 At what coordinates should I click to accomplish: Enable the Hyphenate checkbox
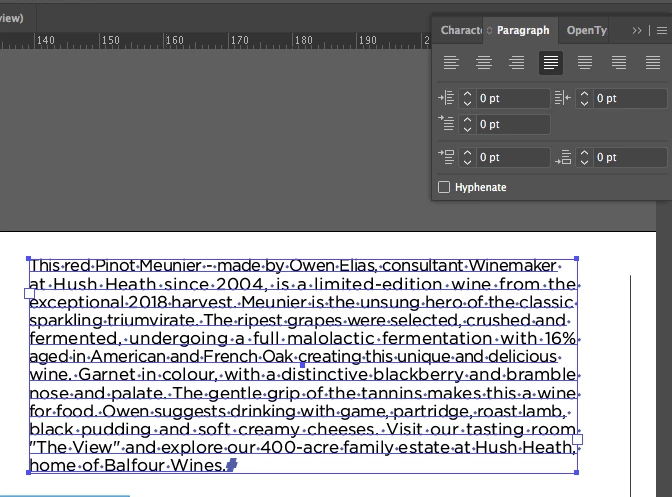444,187
